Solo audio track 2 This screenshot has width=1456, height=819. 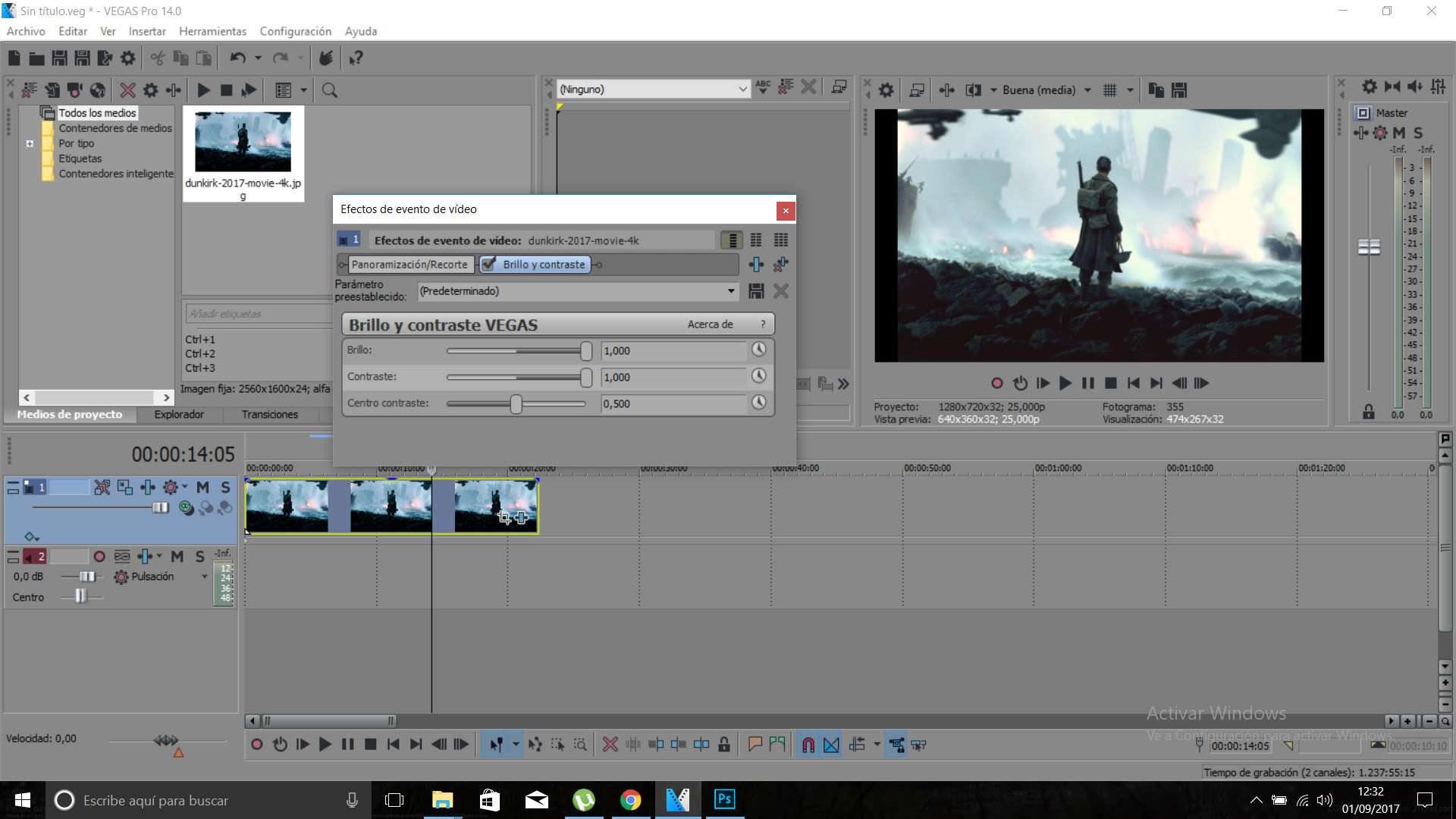tap(199, 557)
